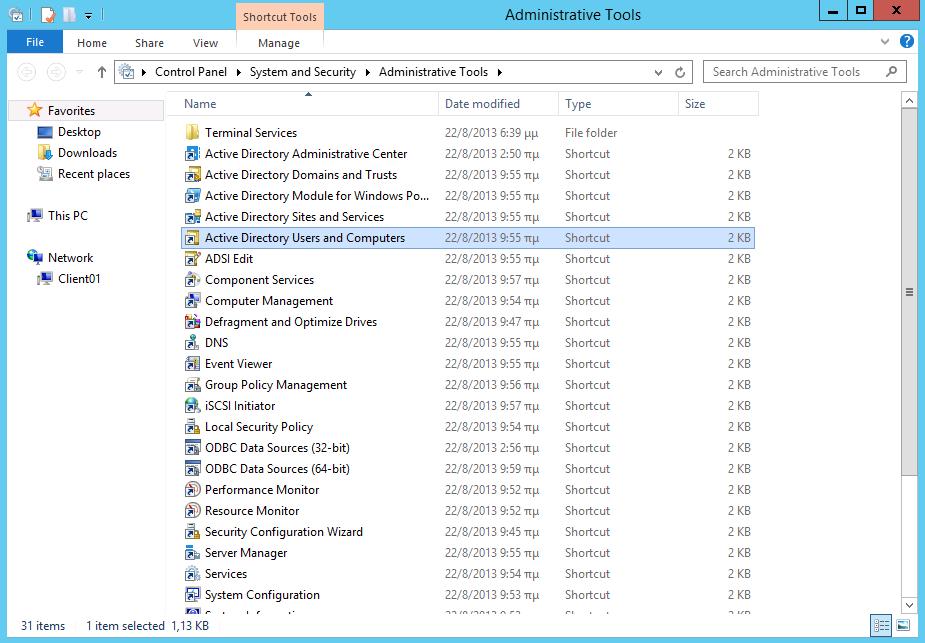Open the Help question mark icon
The height and width of the screenshot is (643, 925).
click(907, 41)
